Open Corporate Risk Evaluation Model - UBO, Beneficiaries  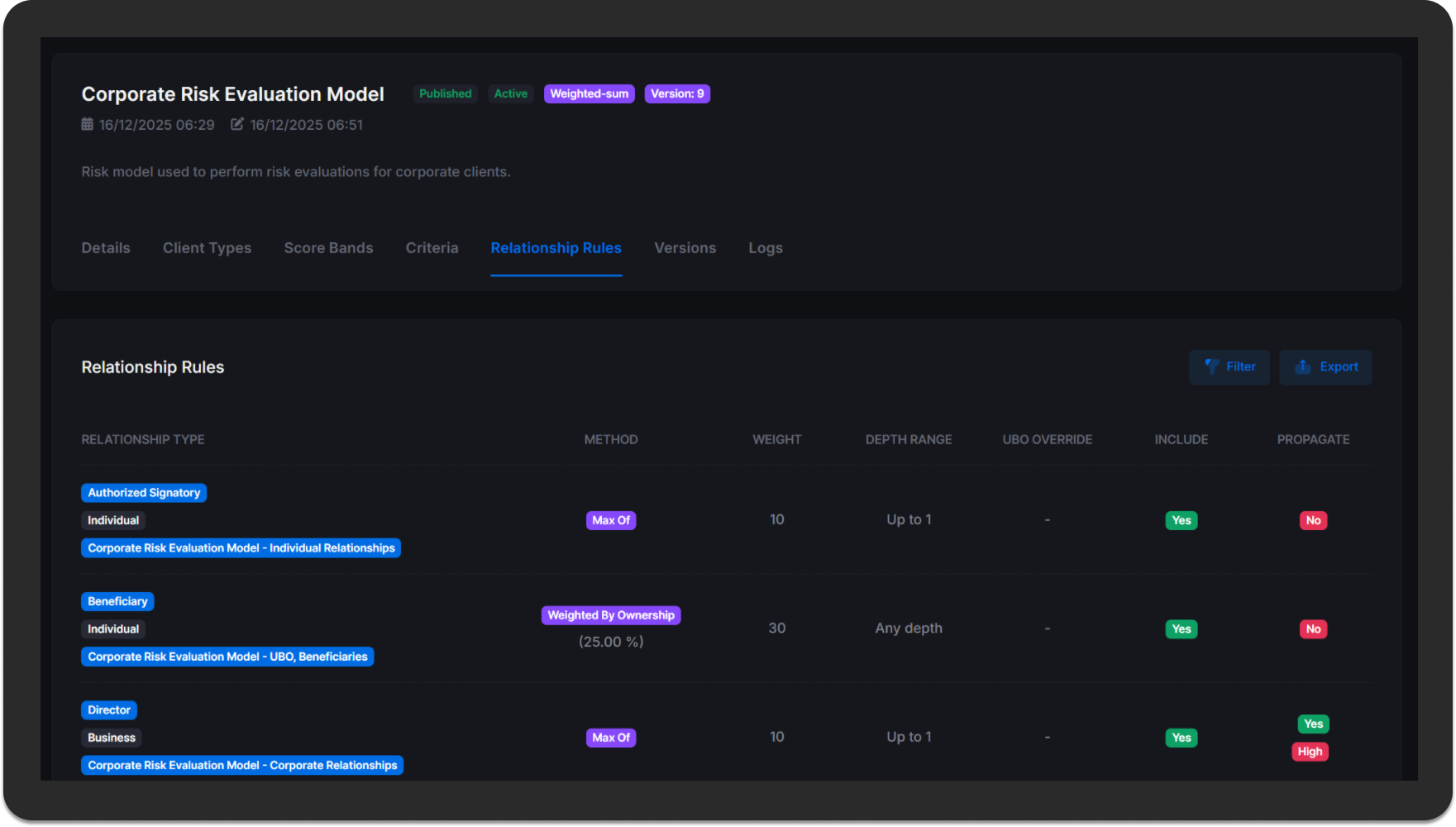pyautogui.click(x=227, y=657)
